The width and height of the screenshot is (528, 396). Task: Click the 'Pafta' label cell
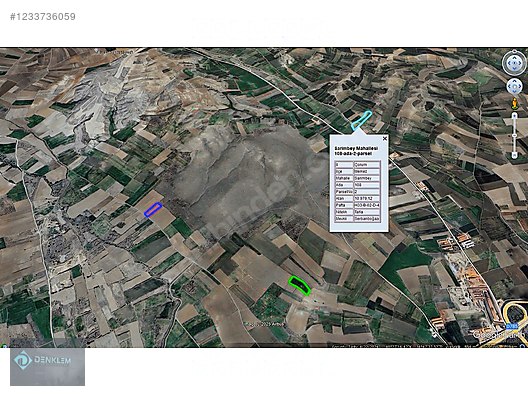pyautogui.click(x=344, y=205)
